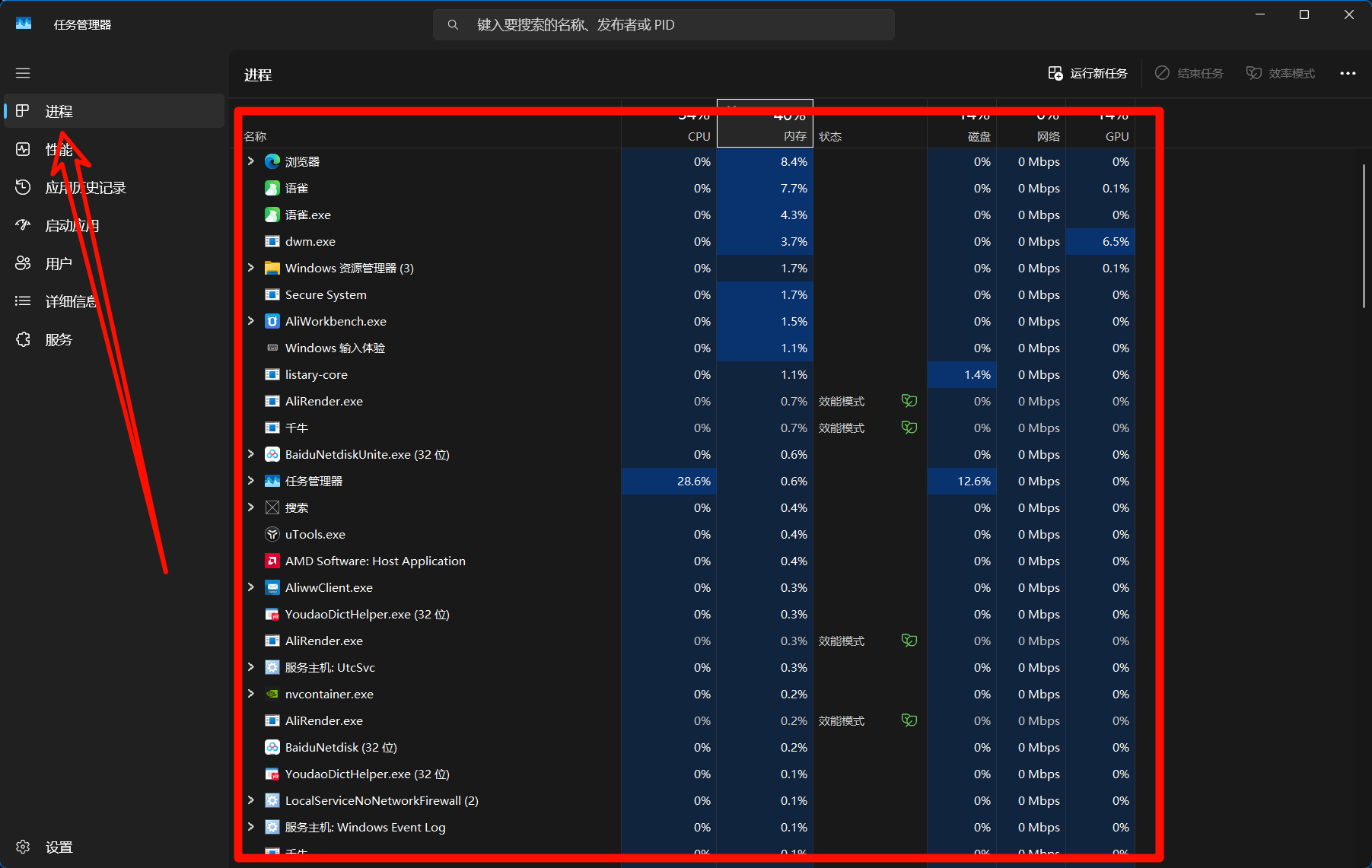This screenshot has height=868, width=1372.
Task: Sort by the CPU column header
Action: pos(669,123)
